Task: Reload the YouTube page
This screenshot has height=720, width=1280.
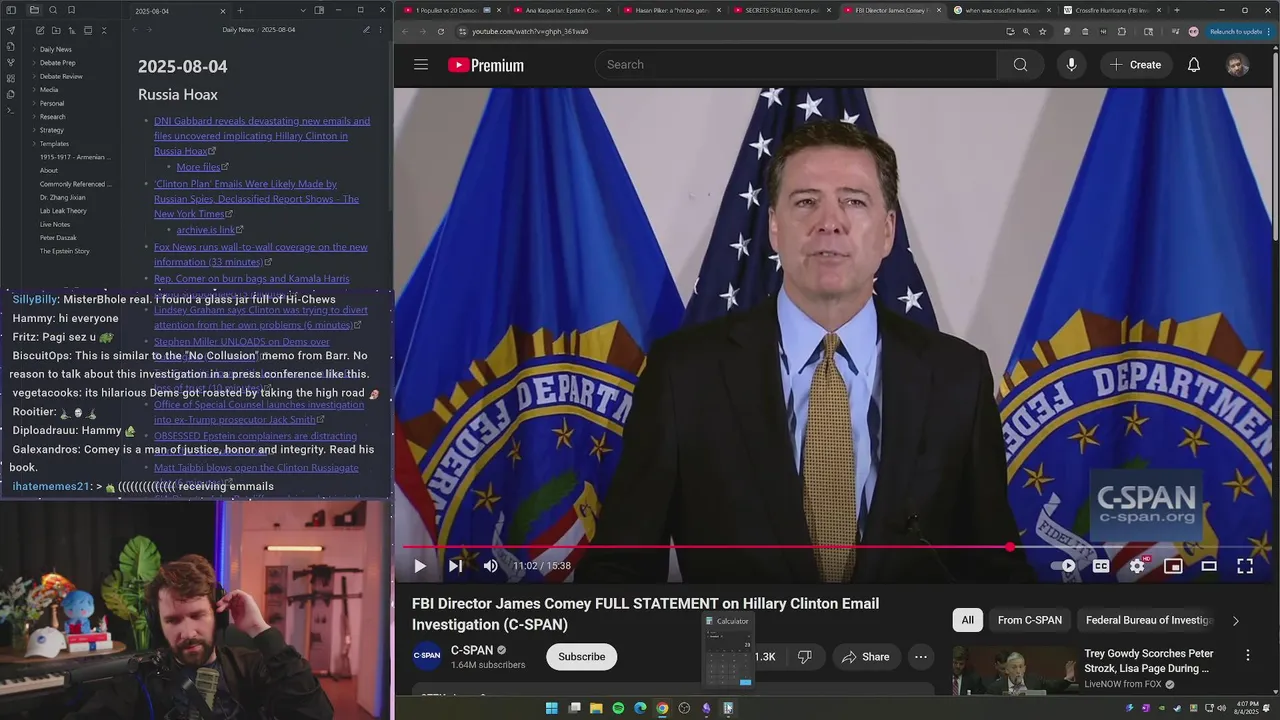Action: pos(441,31)
